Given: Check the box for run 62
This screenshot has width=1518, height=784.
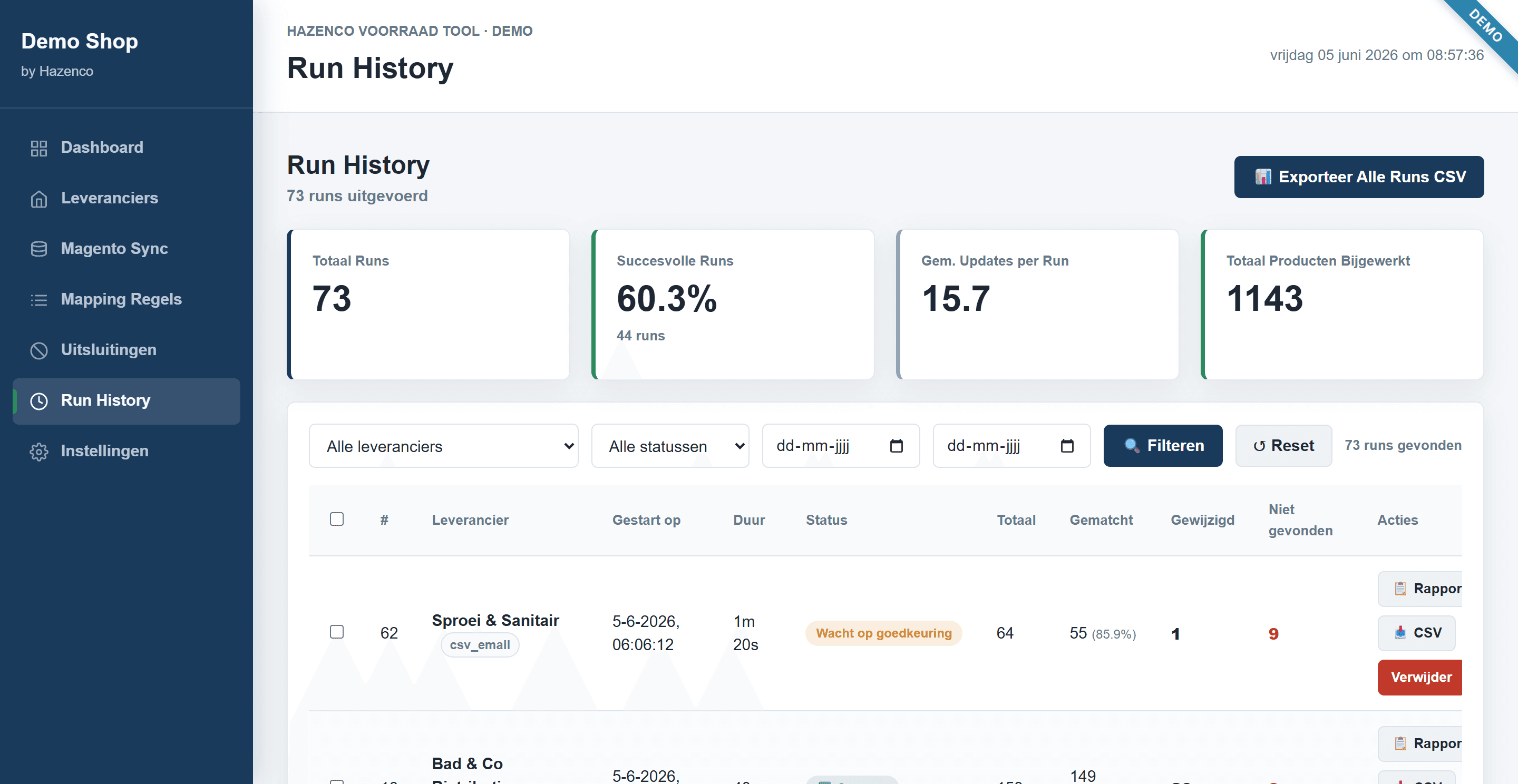Looking at the screenshot, I should coord(336,631).
